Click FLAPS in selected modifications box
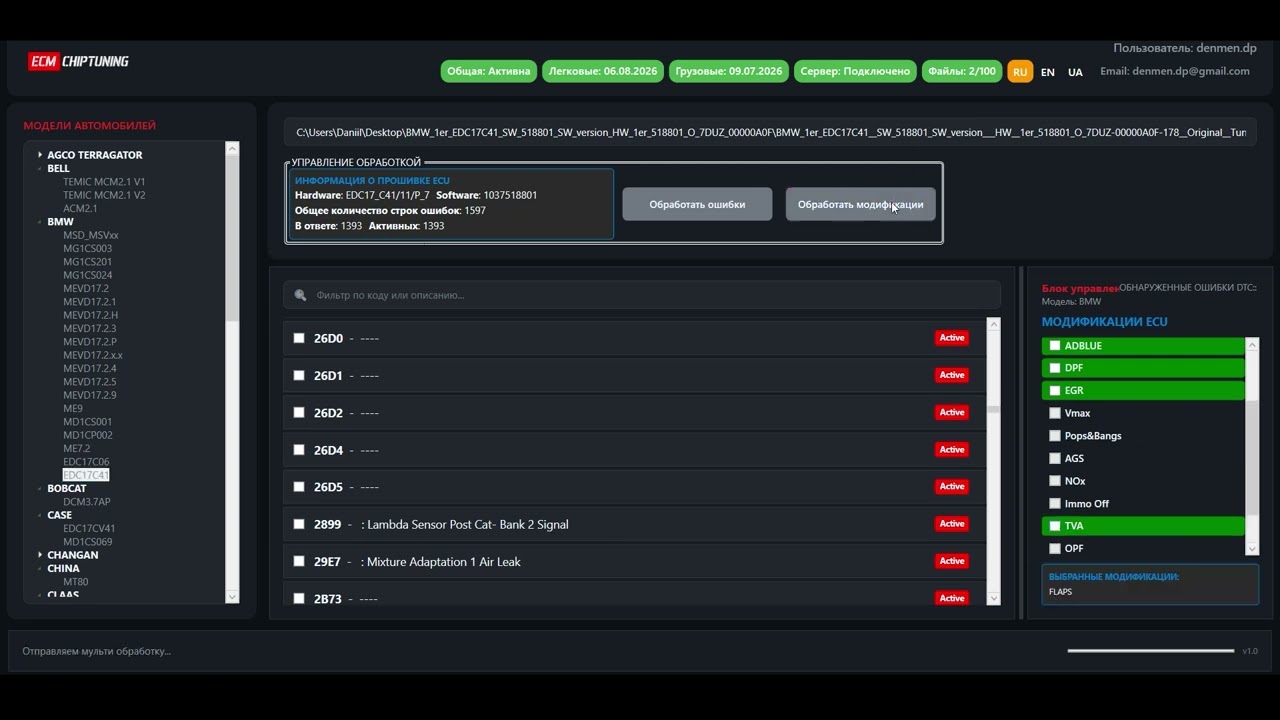The width and height of the screenshot is (1280, 720). click(1060, 592)
